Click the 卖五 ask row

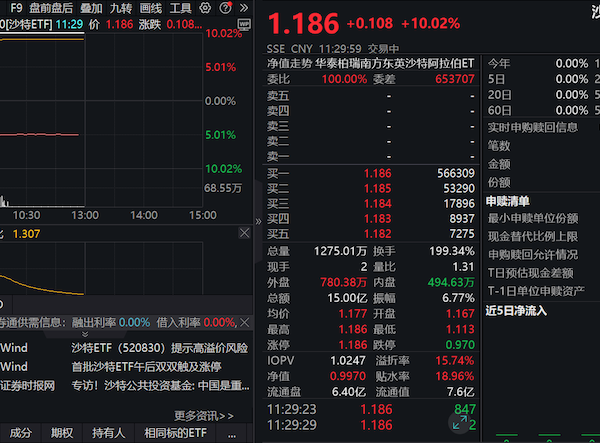click(x=370, y=96)
